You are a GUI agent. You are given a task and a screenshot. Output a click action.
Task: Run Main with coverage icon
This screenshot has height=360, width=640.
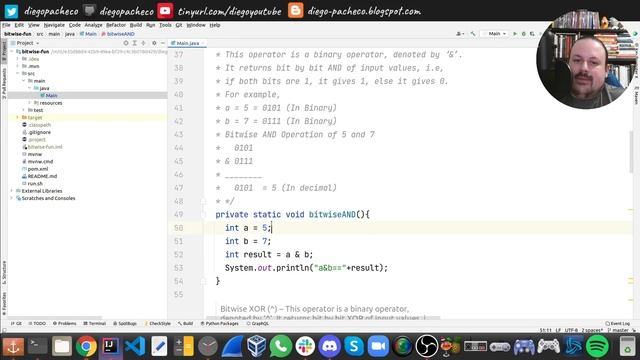click(532, 33)
